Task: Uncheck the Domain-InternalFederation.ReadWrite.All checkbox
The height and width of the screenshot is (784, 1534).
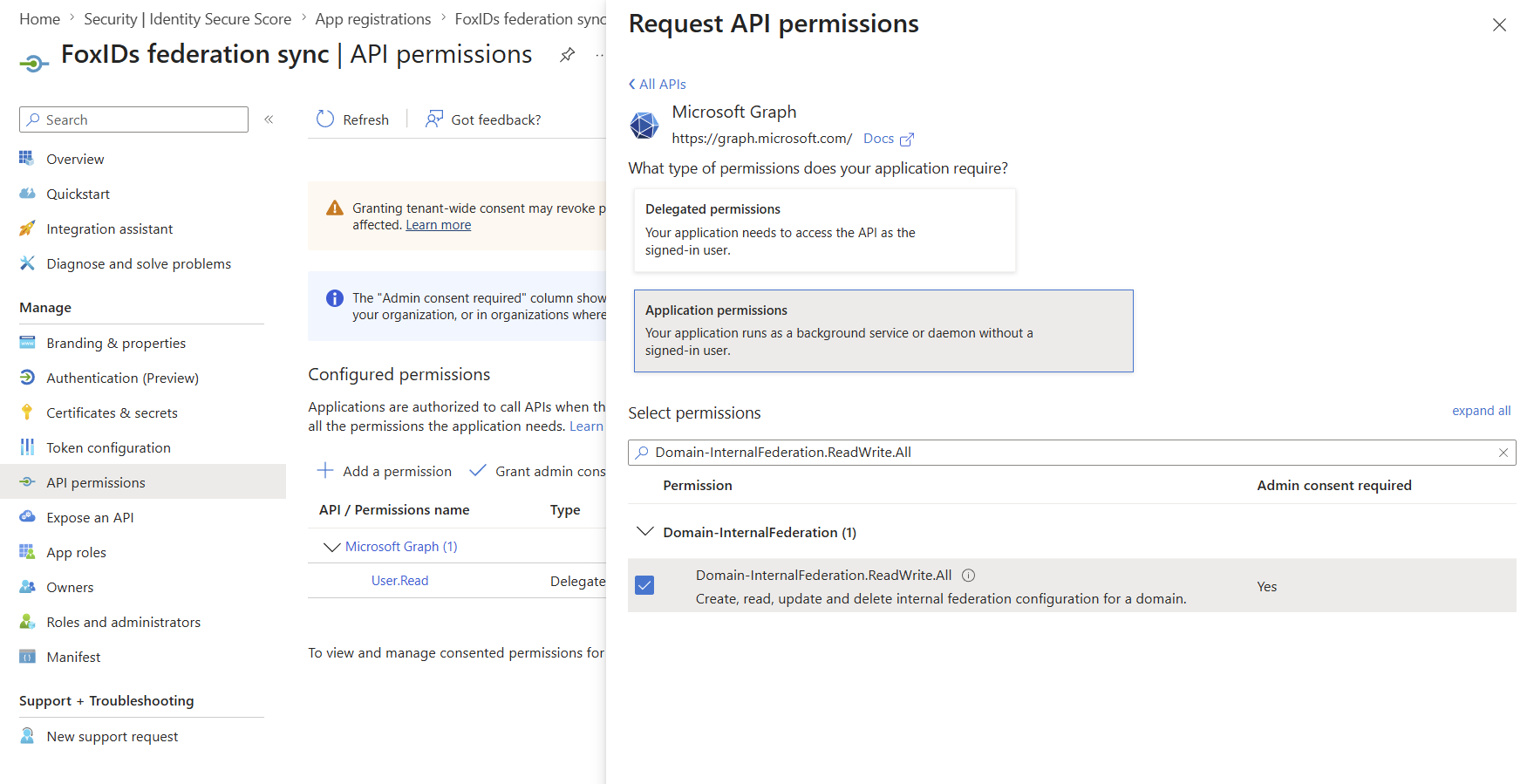Action: coord(644,585)
